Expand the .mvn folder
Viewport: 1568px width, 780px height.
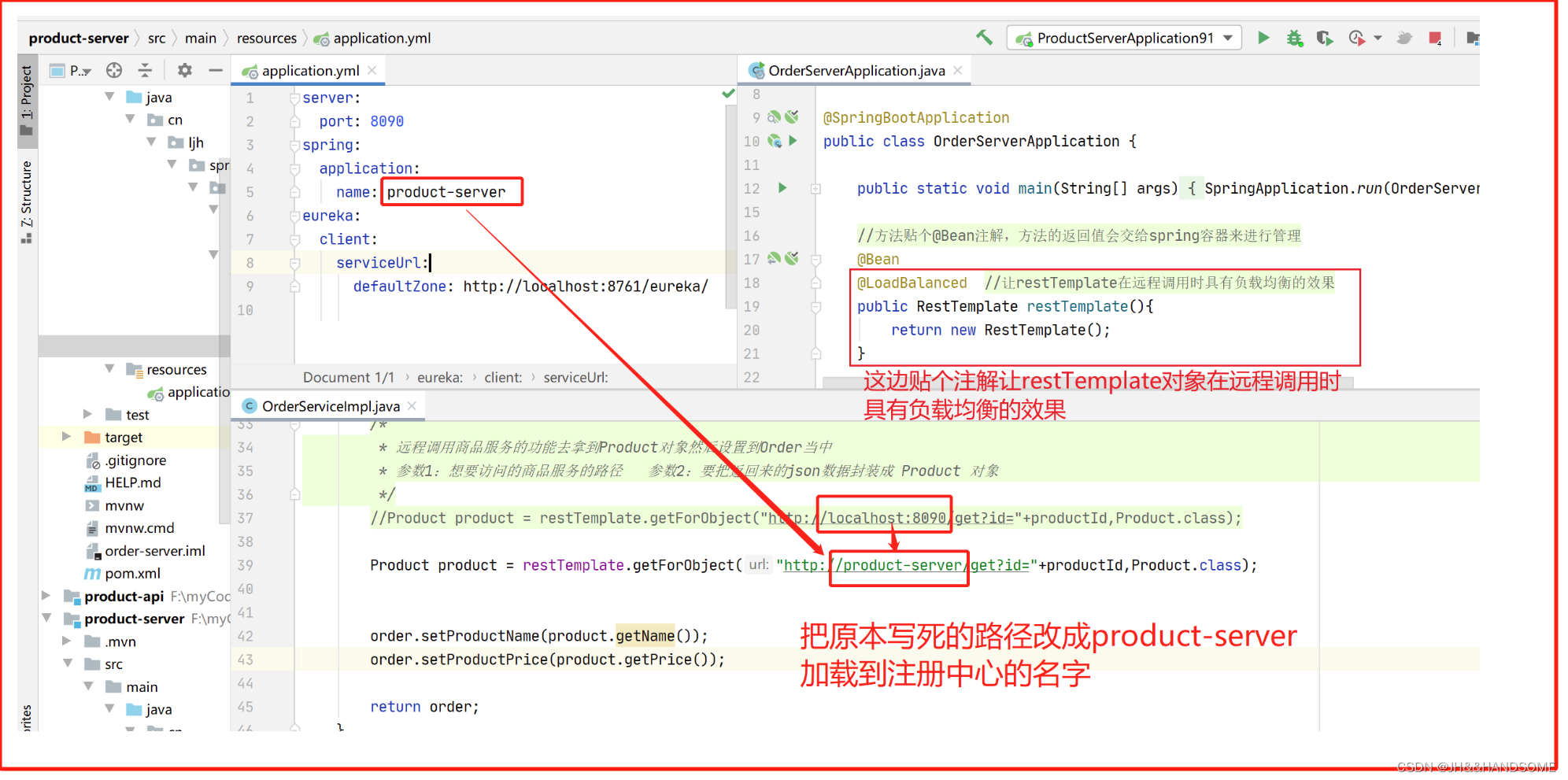[x=67, y=641]
